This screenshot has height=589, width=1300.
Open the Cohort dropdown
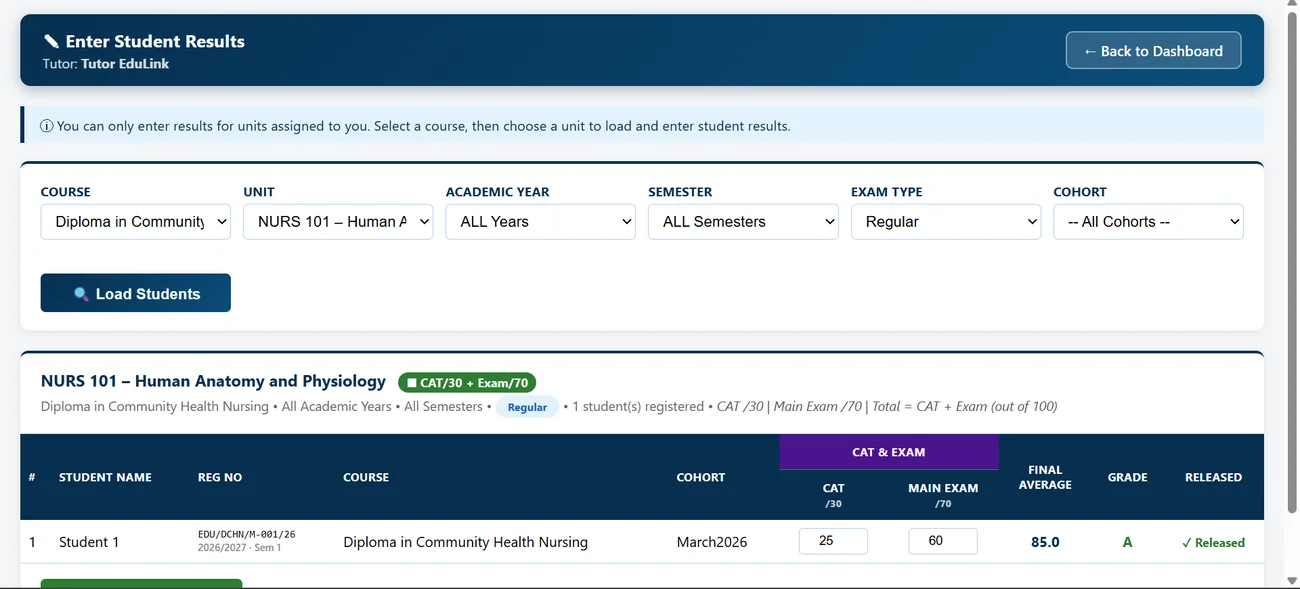(1148, 222)
